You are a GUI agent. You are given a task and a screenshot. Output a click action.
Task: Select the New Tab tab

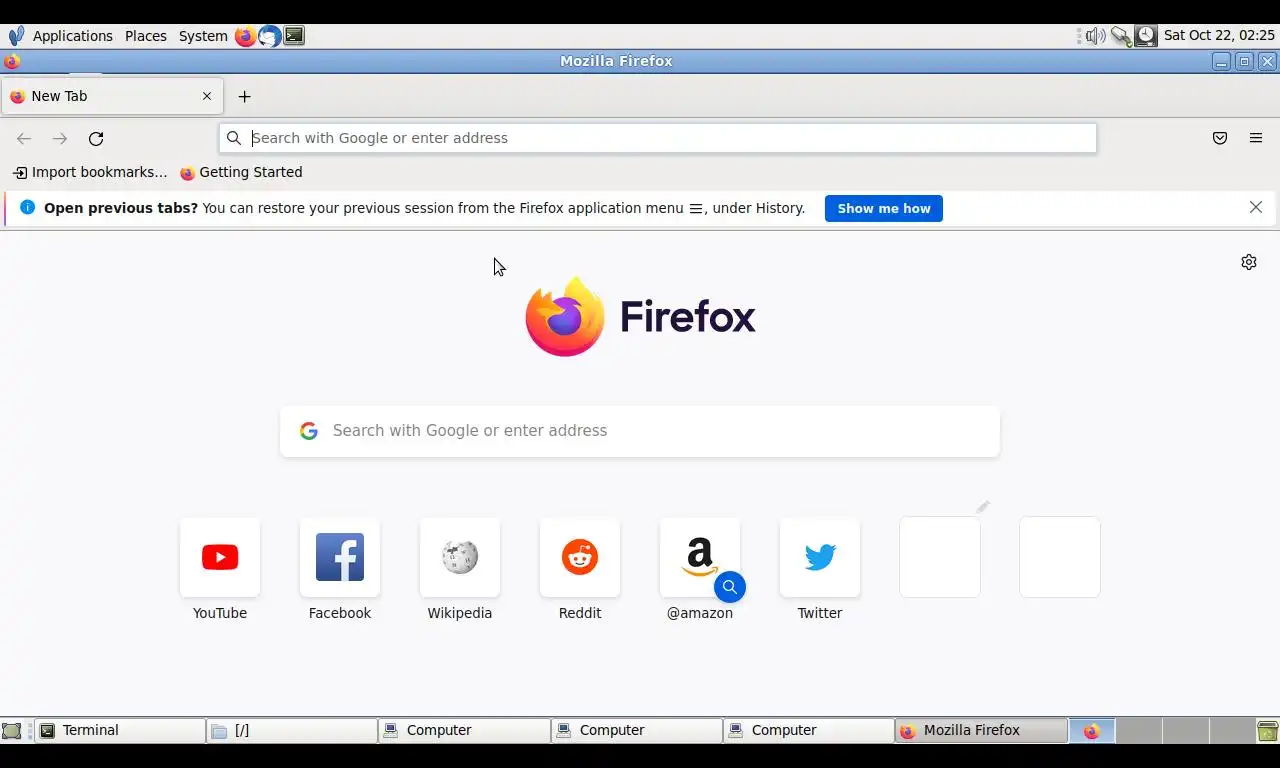click(x=110, y=96)
